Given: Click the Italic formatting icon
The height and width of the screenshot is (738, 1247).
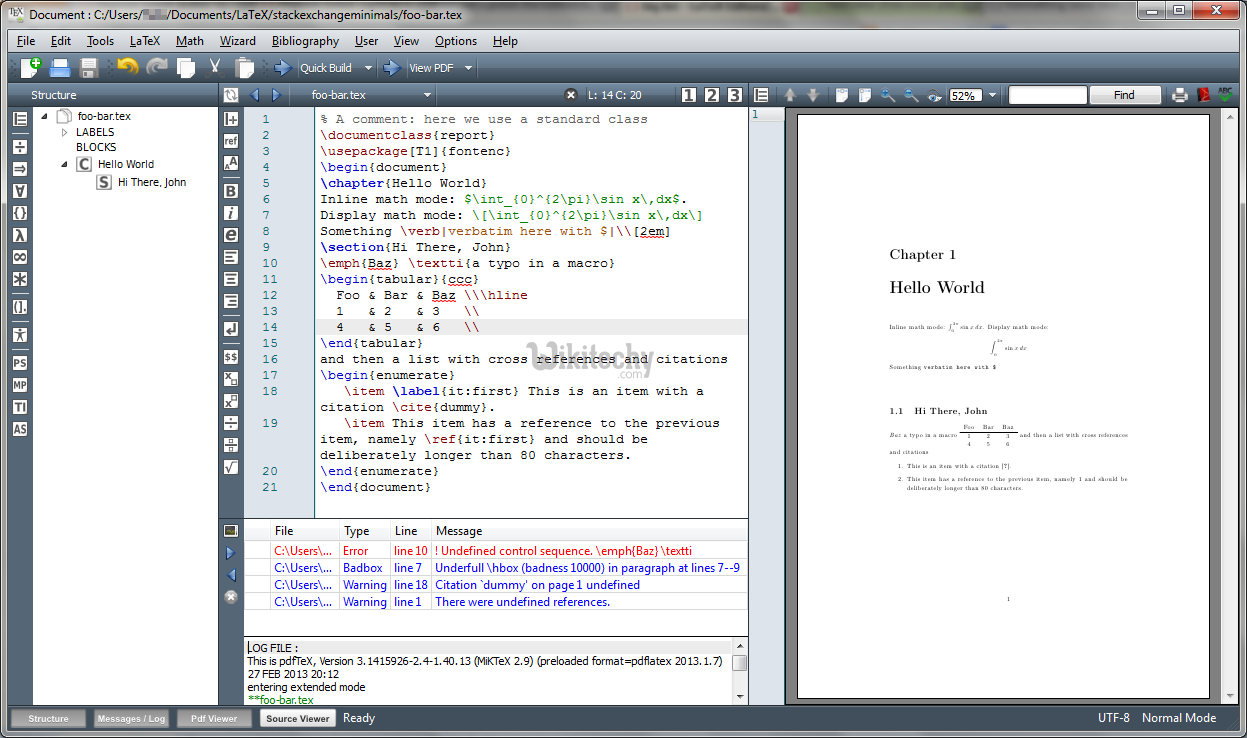Looking at the screenshot, I should 231,213.
